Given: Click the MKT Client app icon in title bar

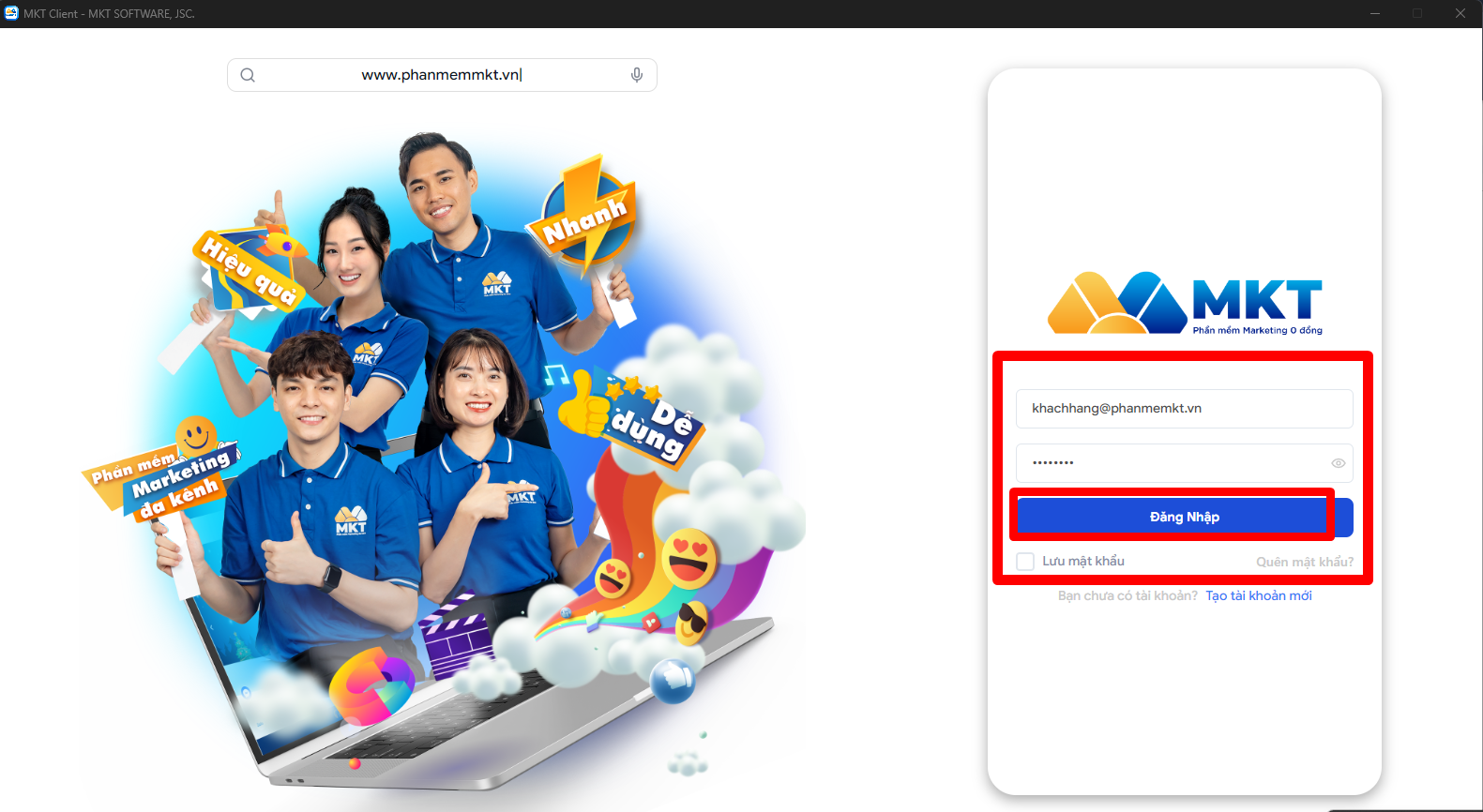Looking at the screenshot, I should [x=11, y=13].
